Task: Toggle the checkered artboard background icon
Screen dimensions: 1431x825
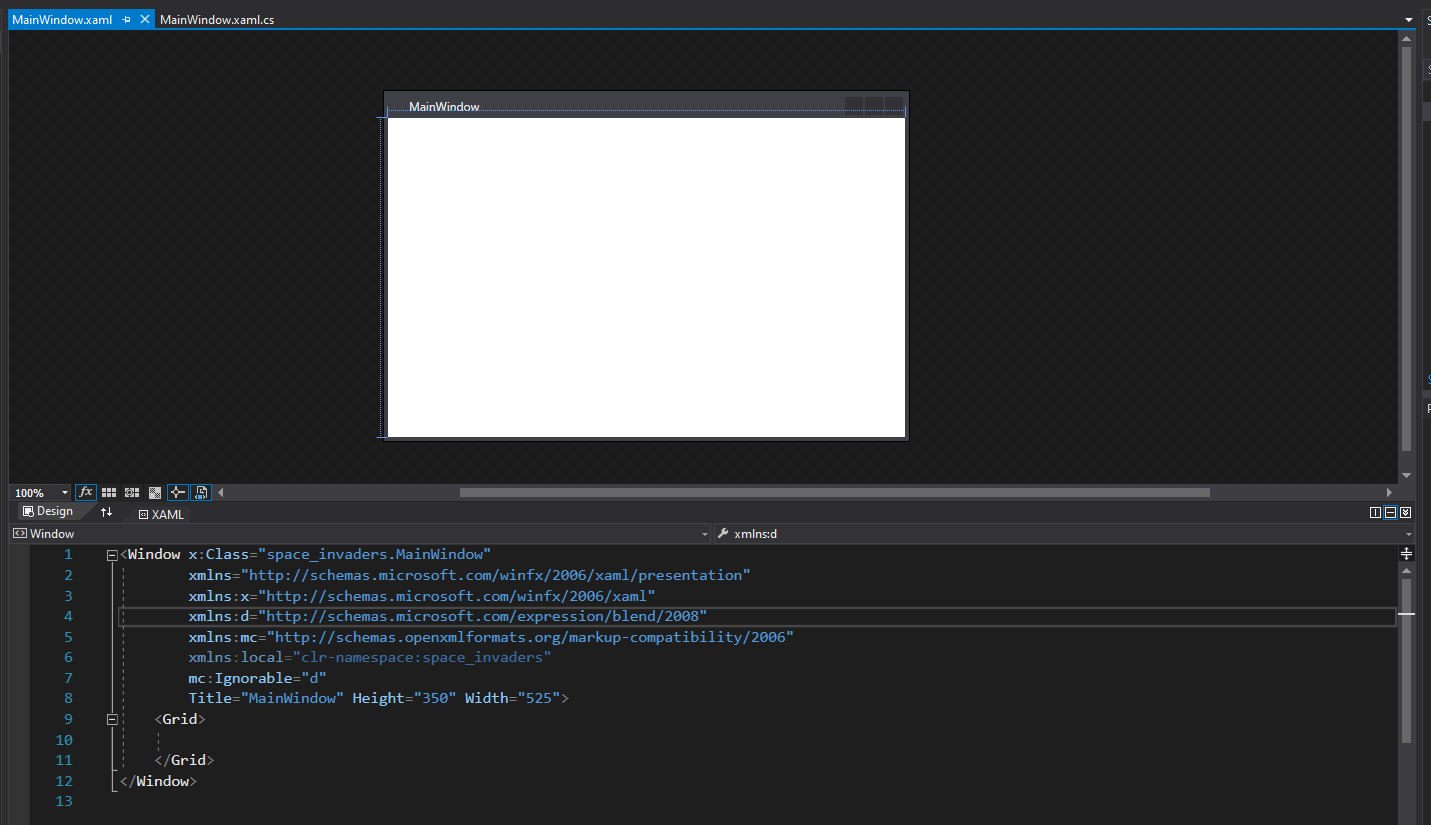Action: pyautogui.click(x=154, y=492)
